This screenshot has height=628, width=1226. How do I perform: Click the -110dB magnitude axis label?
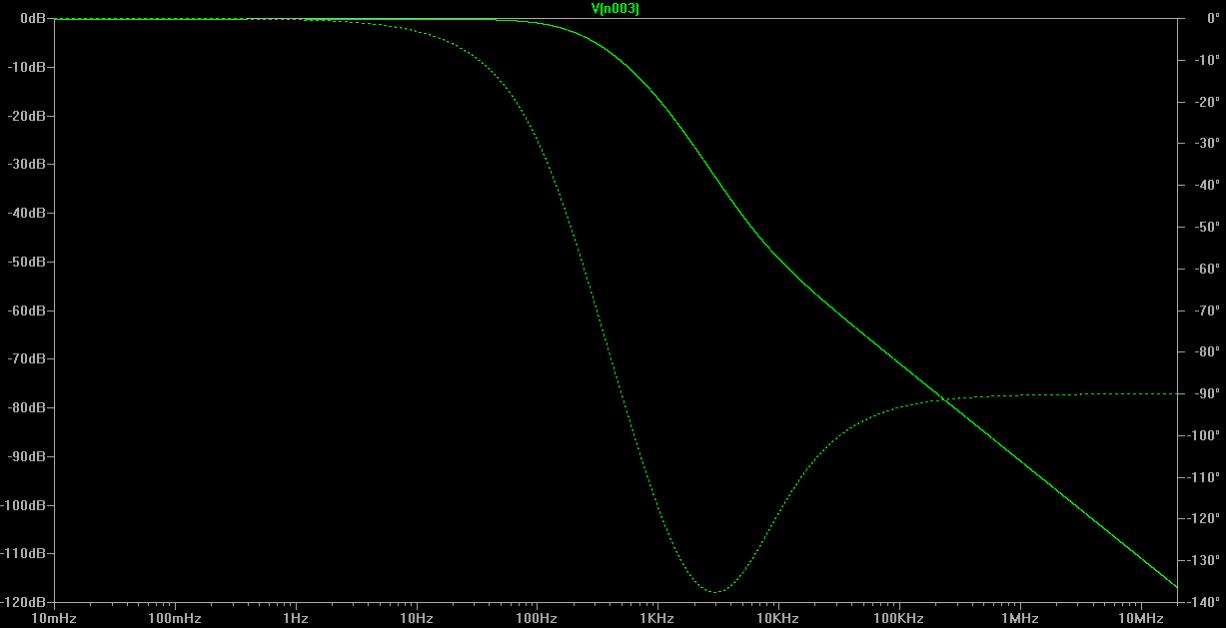(x=25, y=553)
